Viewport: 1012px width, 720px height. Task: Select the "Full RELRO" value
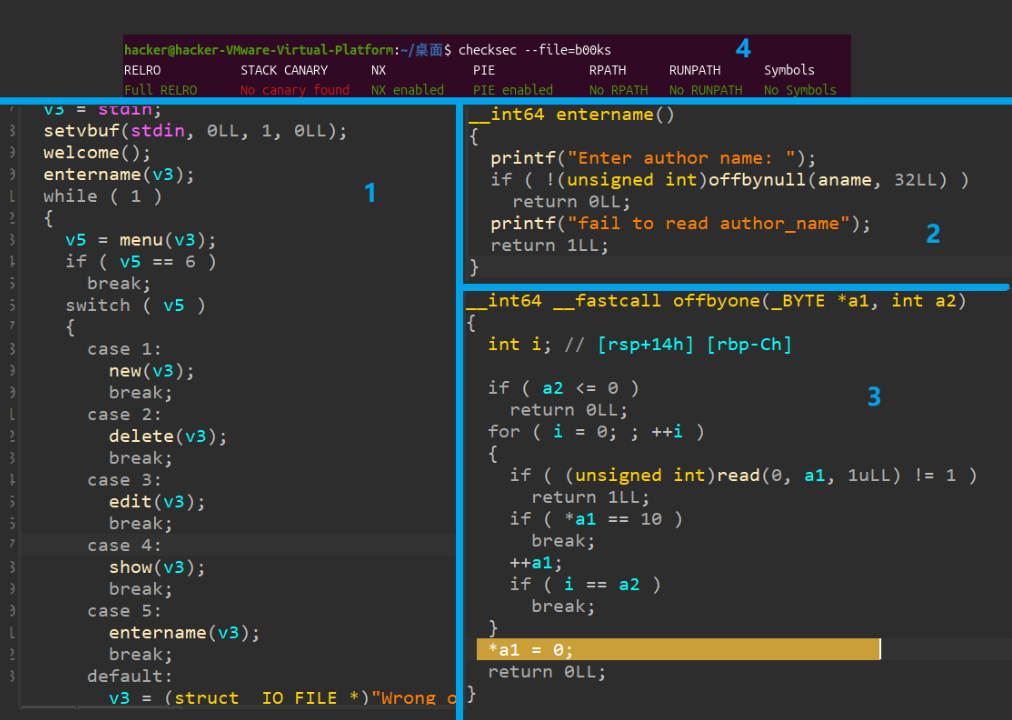tap(161, 90)
